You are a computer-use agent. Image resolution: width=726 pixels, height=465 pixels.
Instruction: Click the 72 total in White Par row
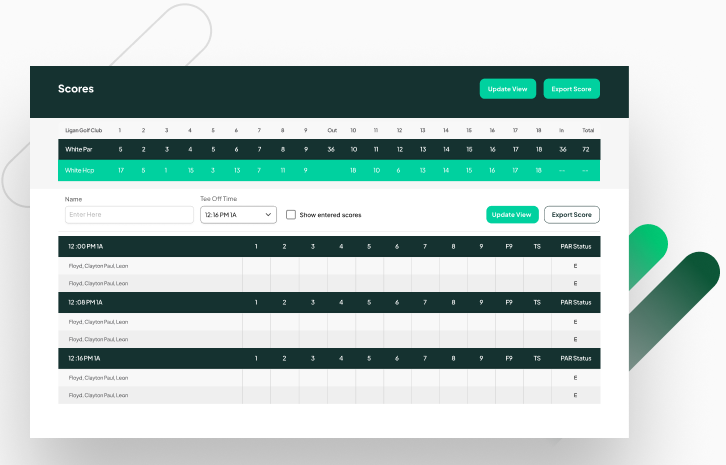pos(586,150)
